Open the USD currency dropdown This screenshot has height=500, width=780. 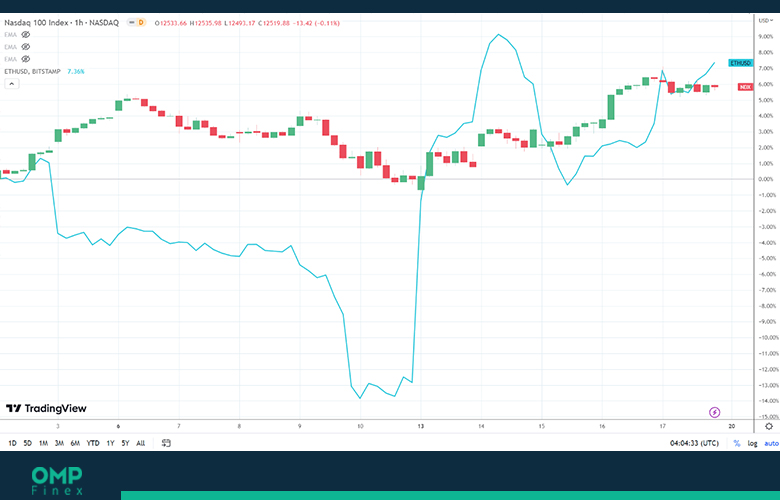(x=765, y=20)
